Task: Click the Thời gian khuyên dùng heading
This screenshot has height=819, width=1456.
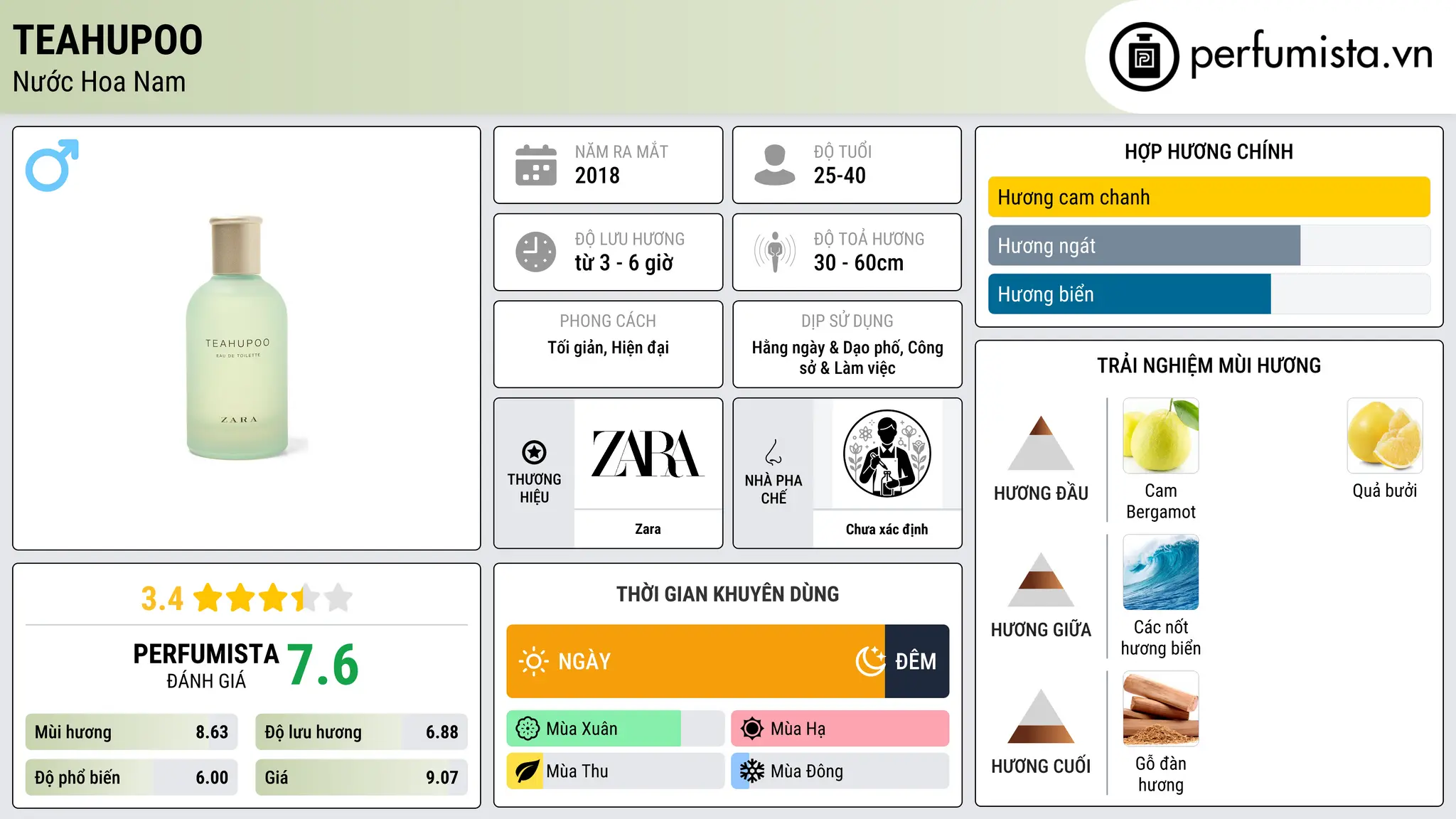Action: click(x=727, y=594)
